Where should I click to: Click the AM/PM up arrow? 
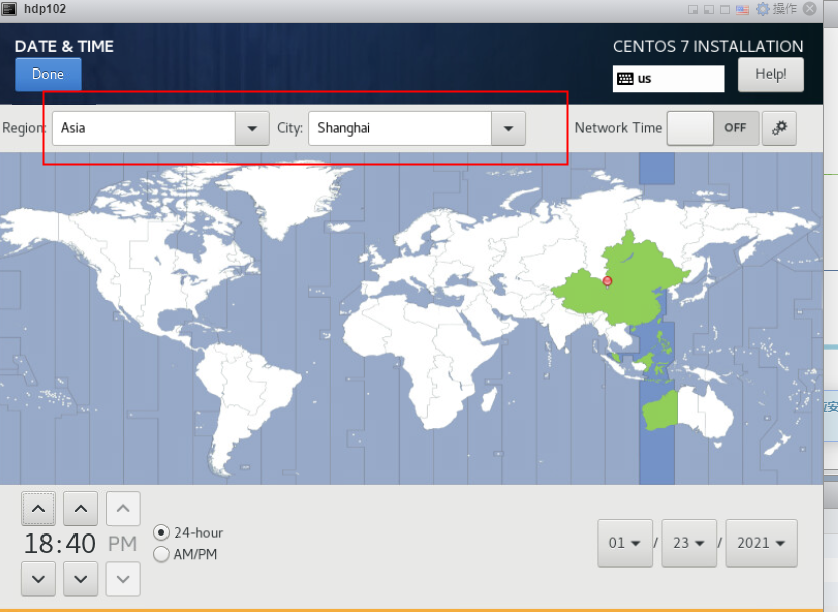pyautogui.click(x=123, y=508)
